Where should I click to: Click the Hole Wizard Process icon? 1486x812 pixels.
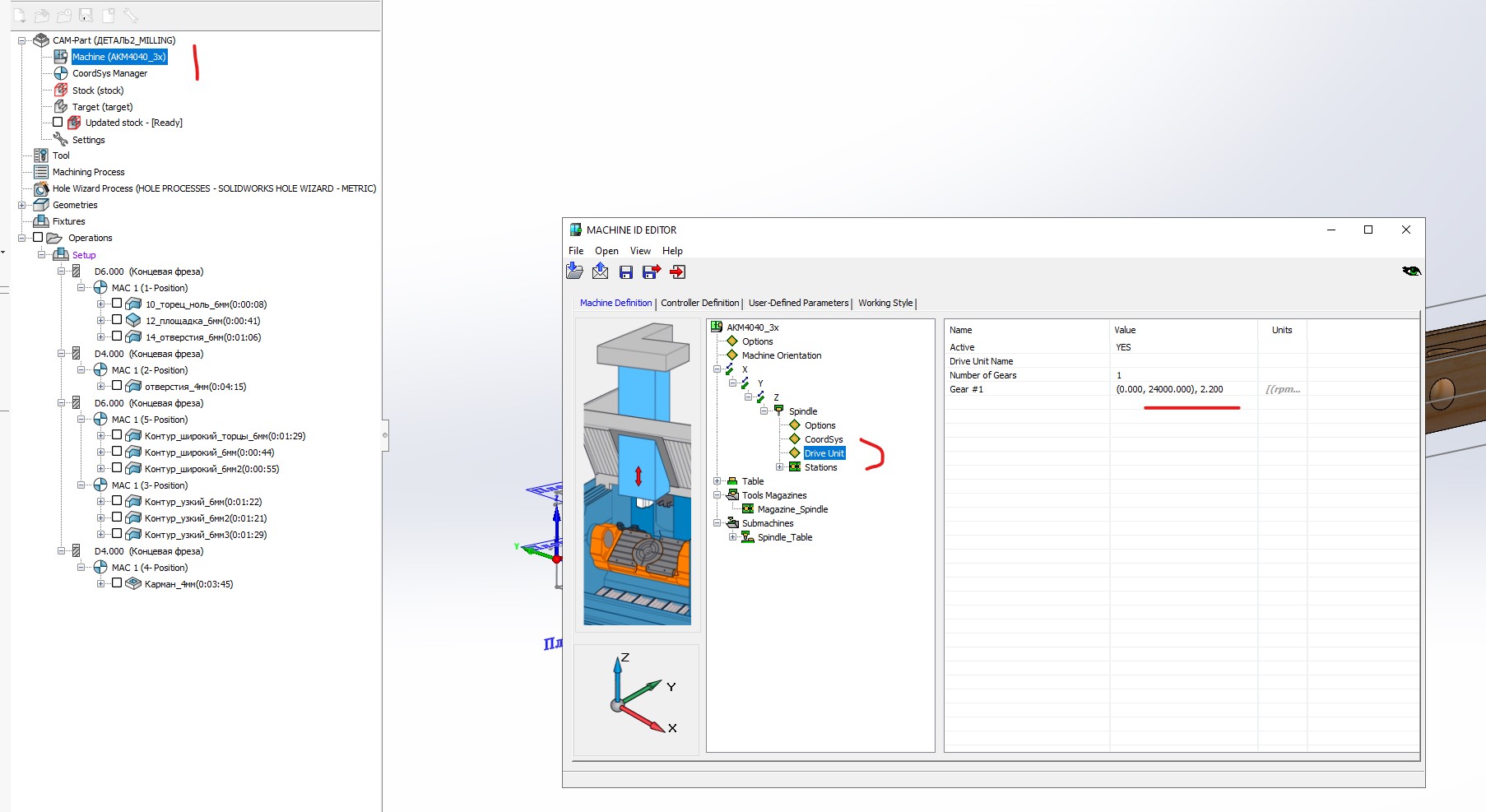41,188
